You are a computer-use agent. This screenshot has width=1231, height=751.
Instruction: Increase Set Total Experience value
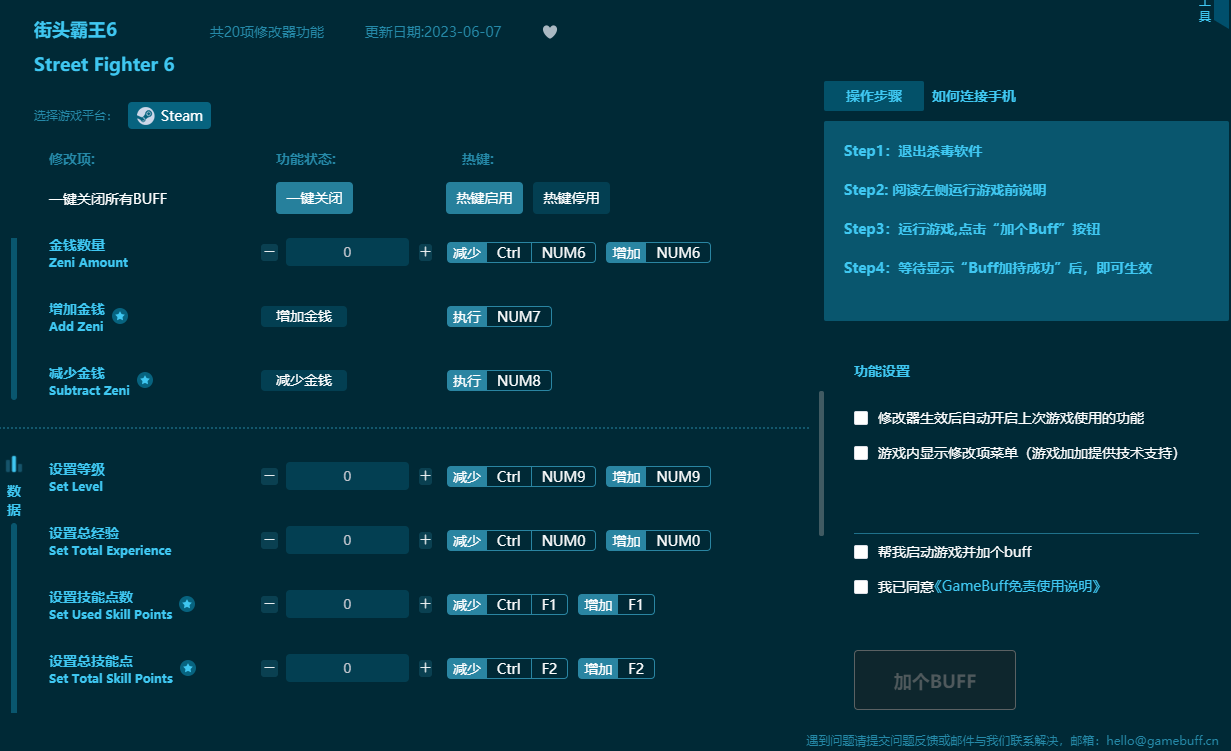pyautogui.click(x=425, y=541)
